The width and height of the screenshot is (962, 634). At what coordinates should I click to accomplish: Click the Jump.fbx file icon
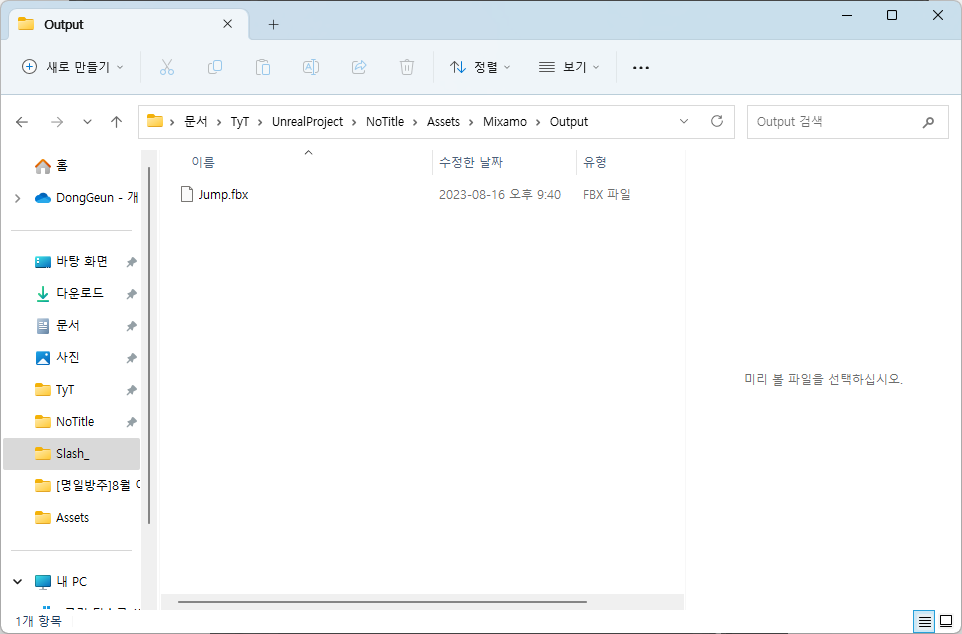[187, 195]
